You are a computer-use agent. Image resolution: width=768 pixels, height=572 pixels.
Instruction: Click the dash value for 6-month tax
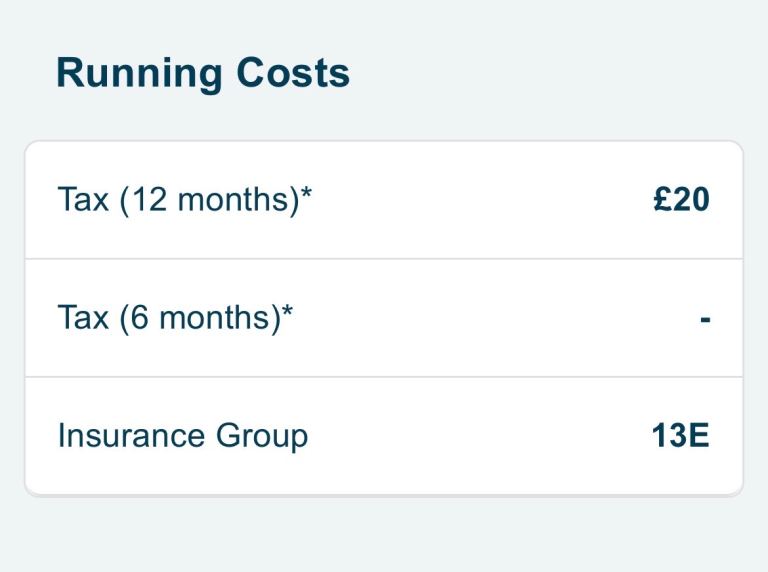(x=704, y=320)
